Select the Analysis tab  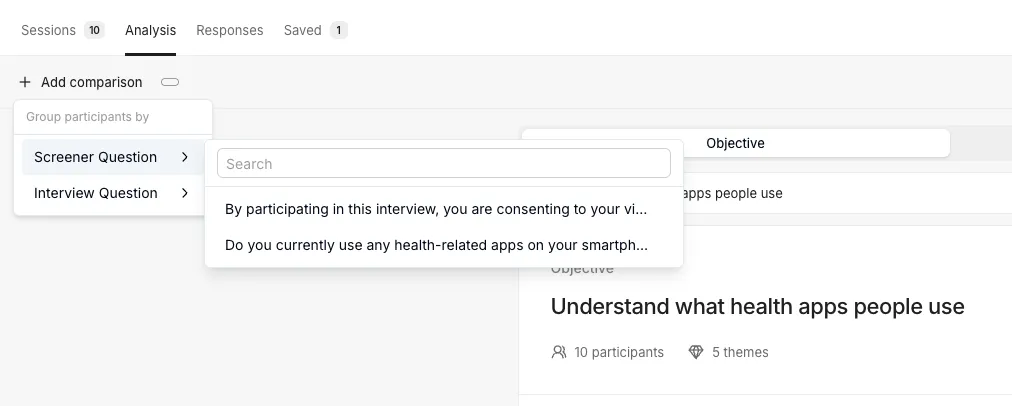150,30
